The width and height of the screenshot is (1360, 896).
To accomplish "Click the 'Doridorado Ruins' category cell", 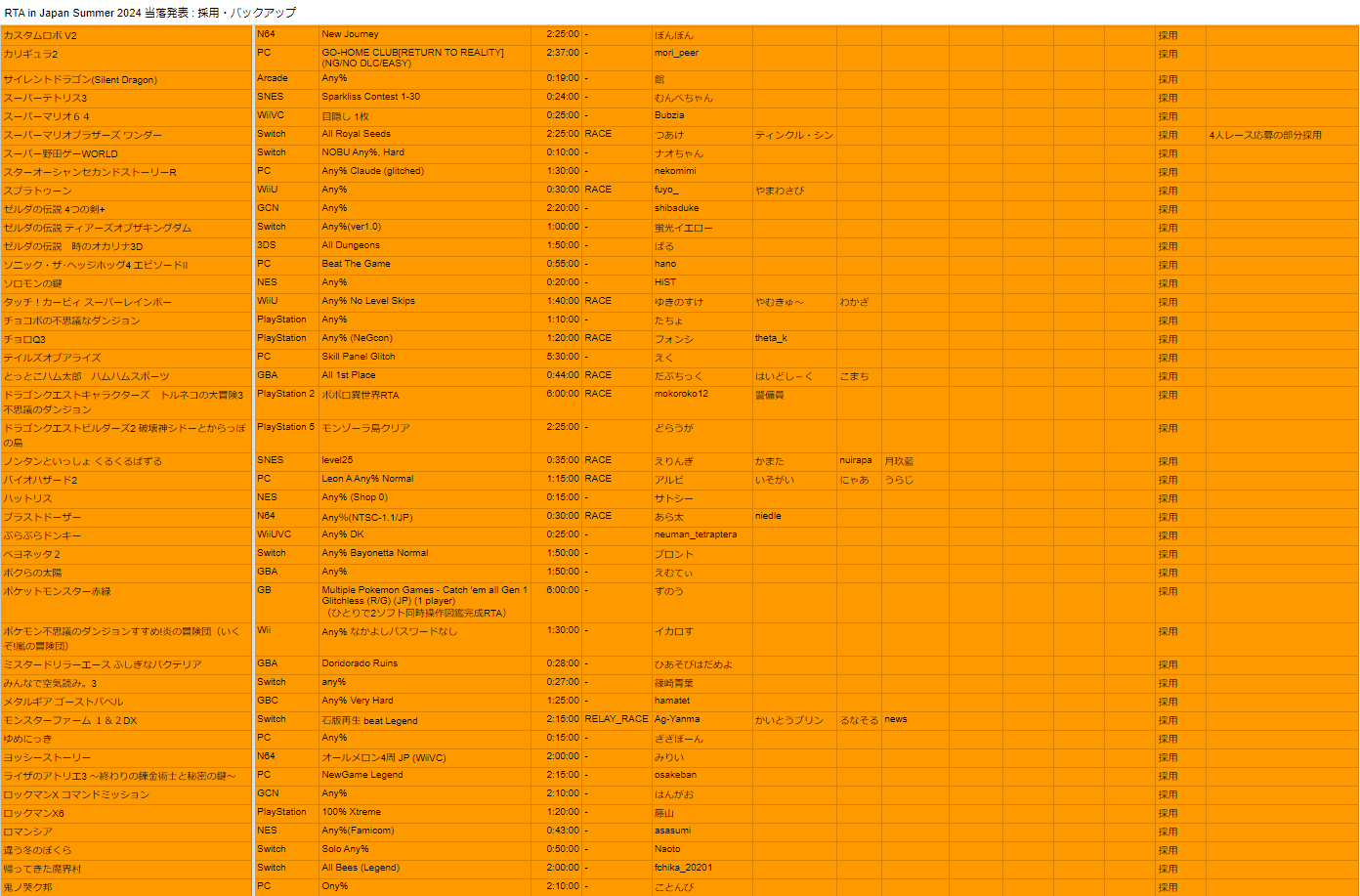I will pyautogui.click(x=425, y=665).
